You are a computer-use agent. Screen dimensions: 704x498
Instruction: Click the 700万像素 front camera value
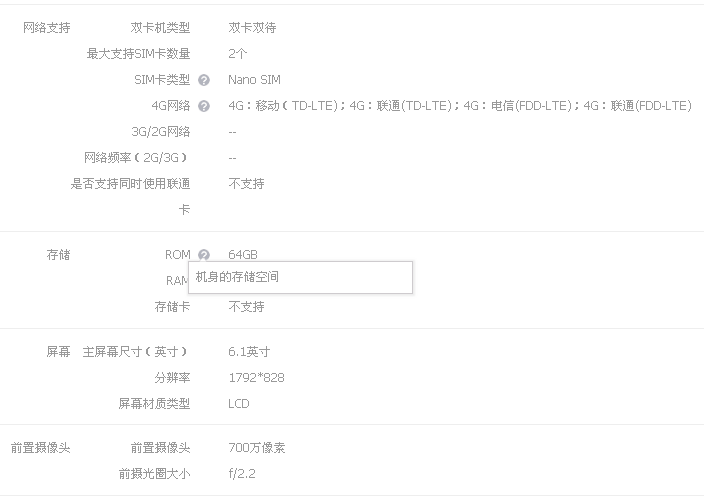click(x=257, y=448)
